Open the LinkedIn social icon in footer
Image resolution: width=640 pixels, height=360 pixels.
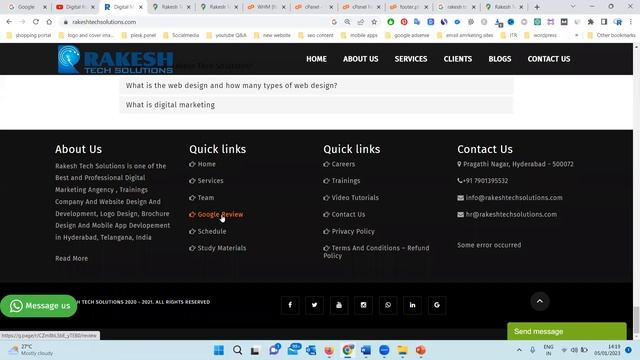[412, 305]
